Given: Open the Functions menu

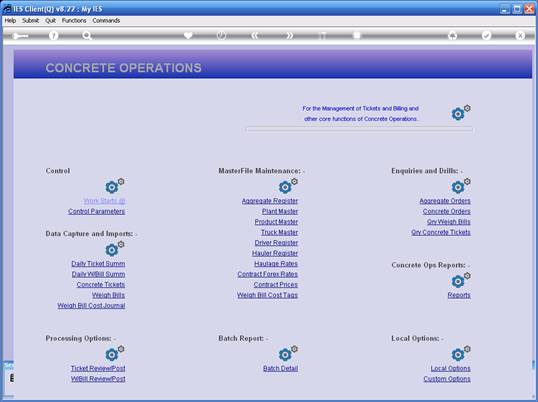Looking at the screenshot, I should pyautogui.click(x=74, y=21).
